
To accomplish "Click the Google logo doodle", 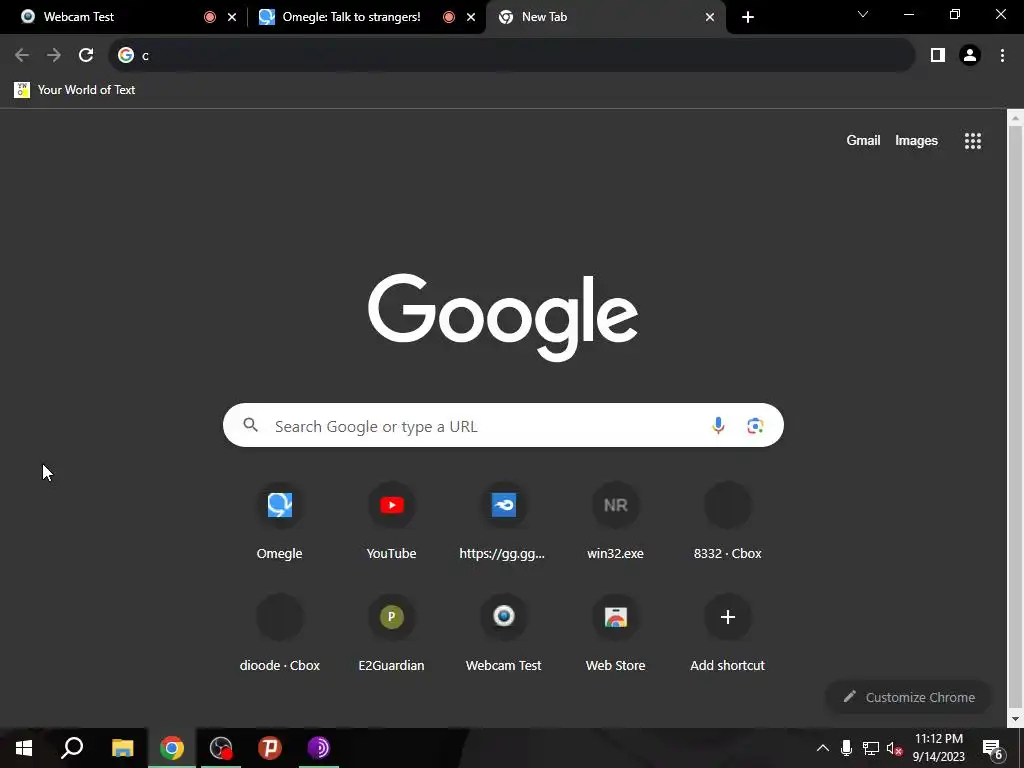I will pos(503,317).
